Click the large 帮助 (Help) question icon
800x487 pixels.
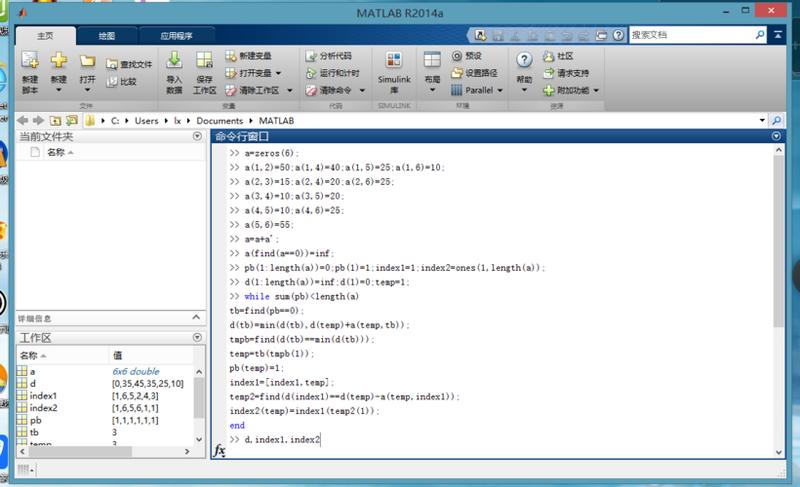[524, 60]
